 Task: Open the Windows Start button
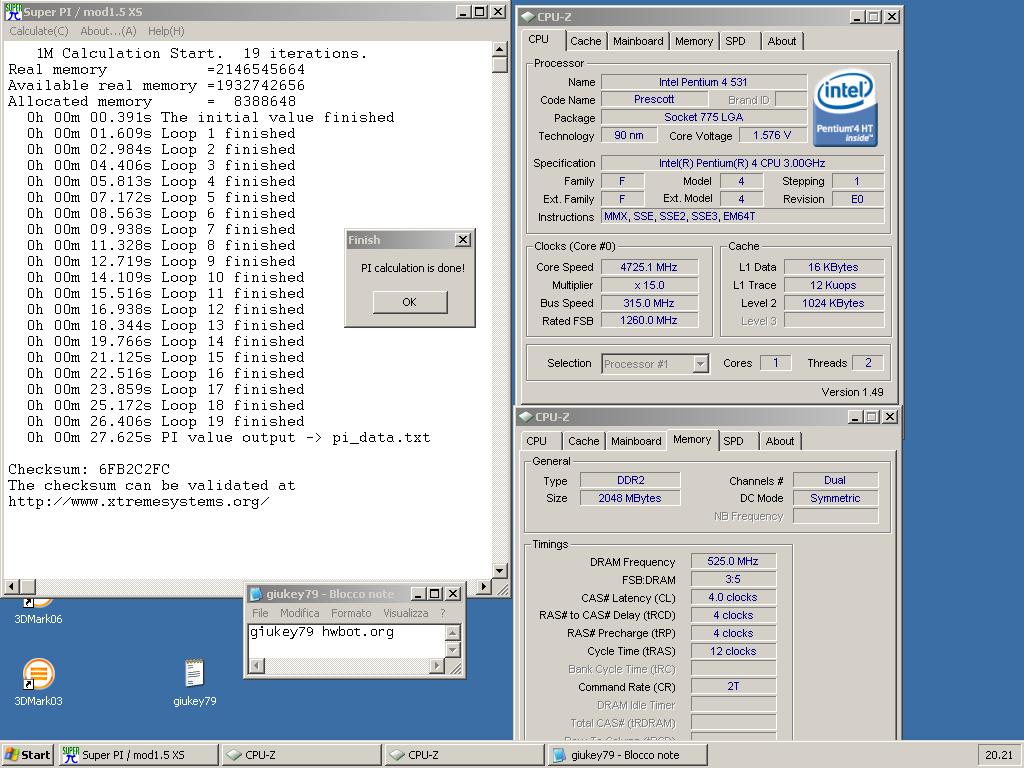tap(28, 754)
